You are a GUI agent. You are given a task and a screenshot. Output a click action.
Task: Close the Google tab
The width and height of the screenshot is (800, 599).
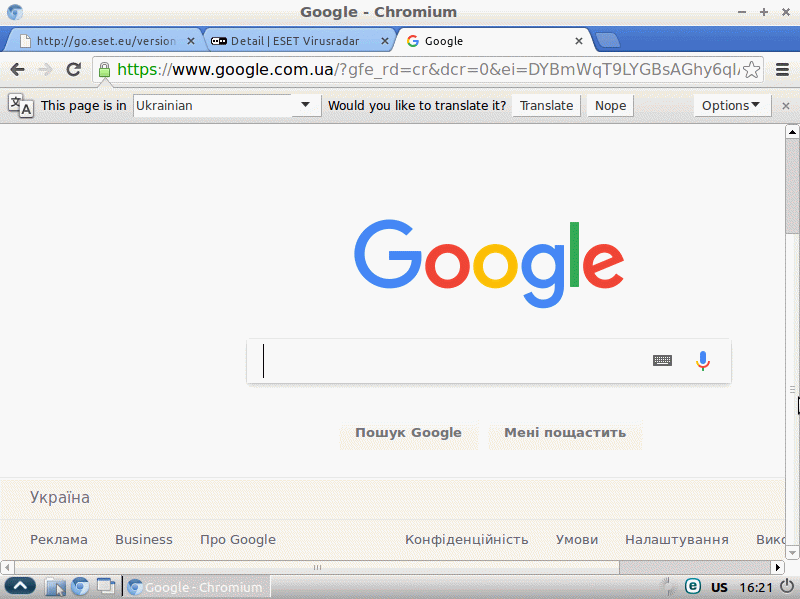579,41
